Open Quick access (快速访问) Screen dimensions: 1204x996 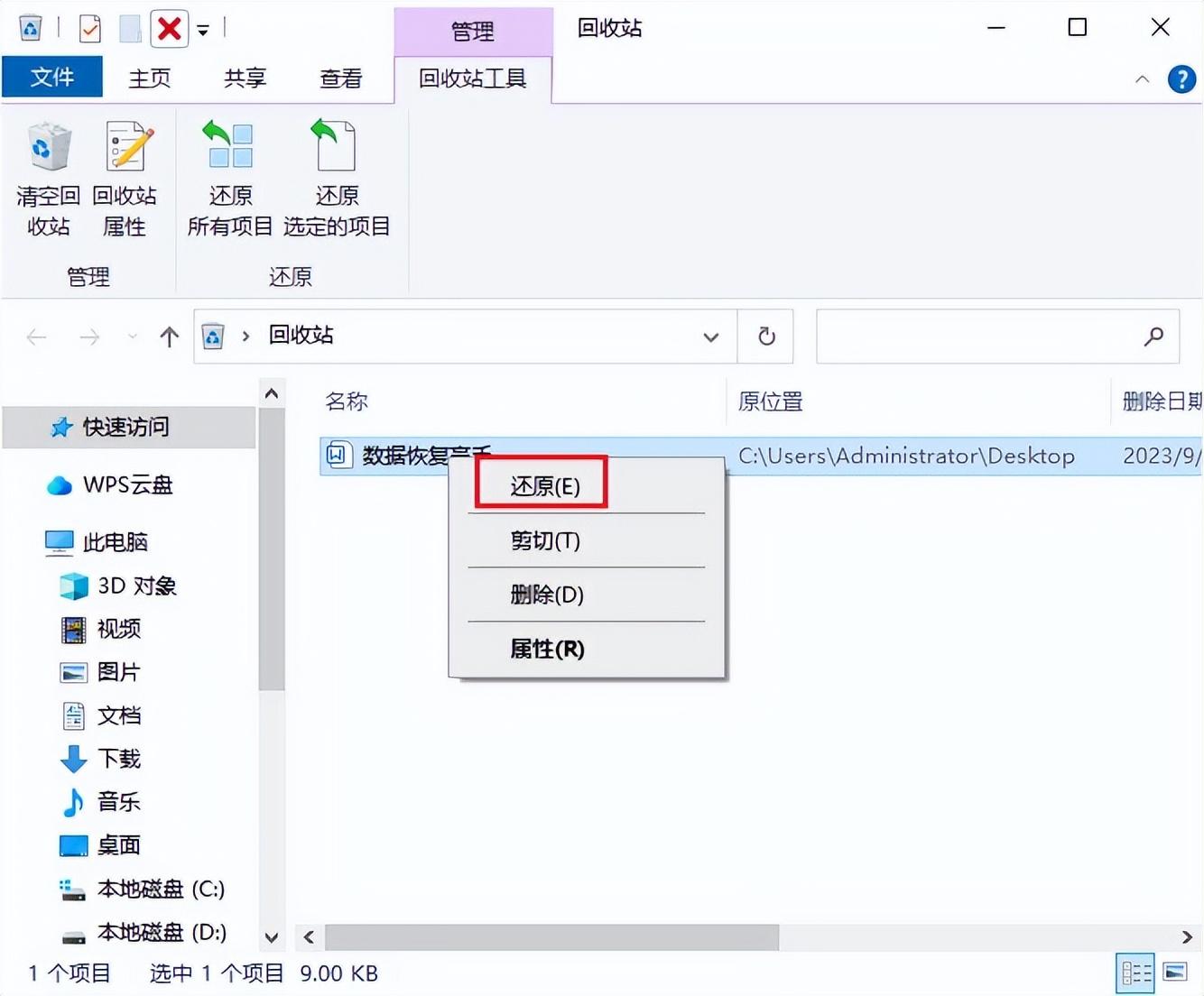126,427
